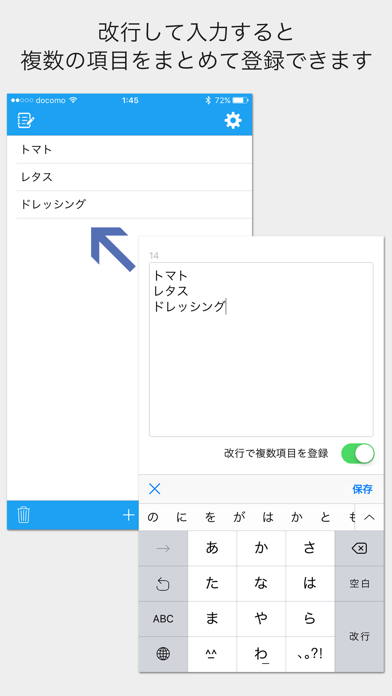This screenshot has height=696, width=392.
Task: Tap the た key
Action: click(x=212, y=584)
